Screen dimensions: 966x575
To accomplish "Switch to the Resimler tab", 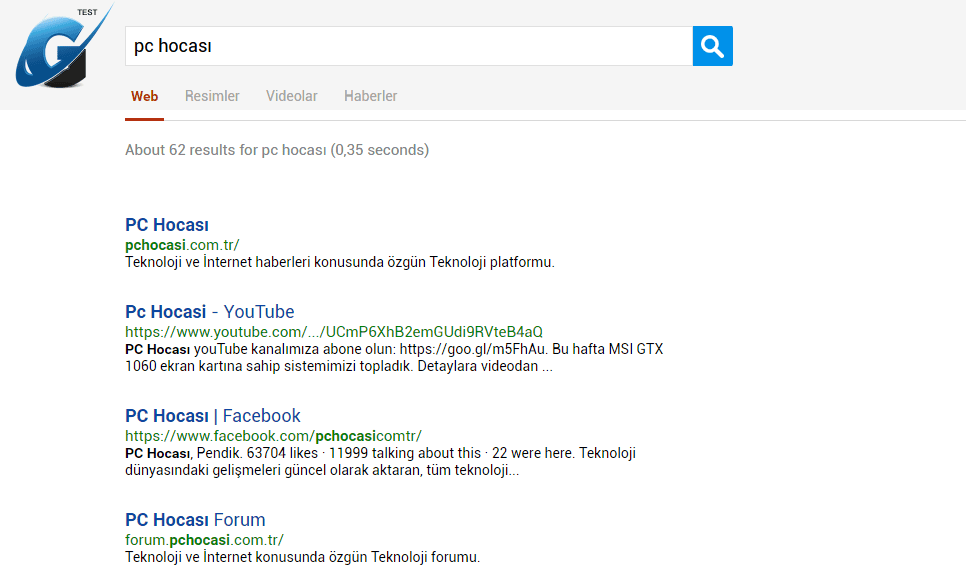I will tap(212, 96).
